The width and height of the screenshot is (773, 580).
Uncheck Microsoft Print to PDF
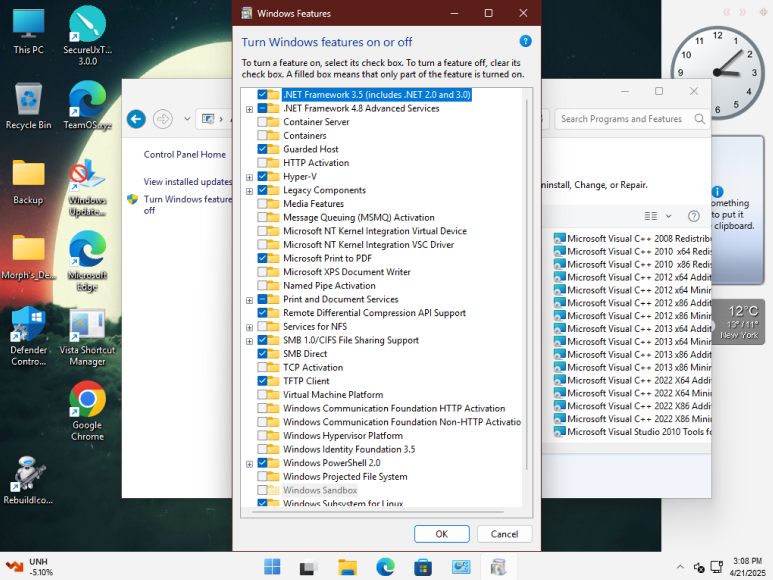tap(262, 258)
